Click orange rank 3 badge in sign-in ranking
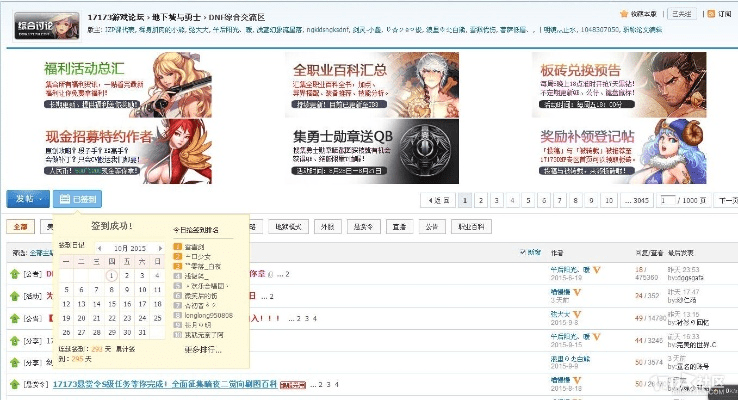Image resolution: width=738 pixels, height=400 pixels. click(x=177, y=266)
